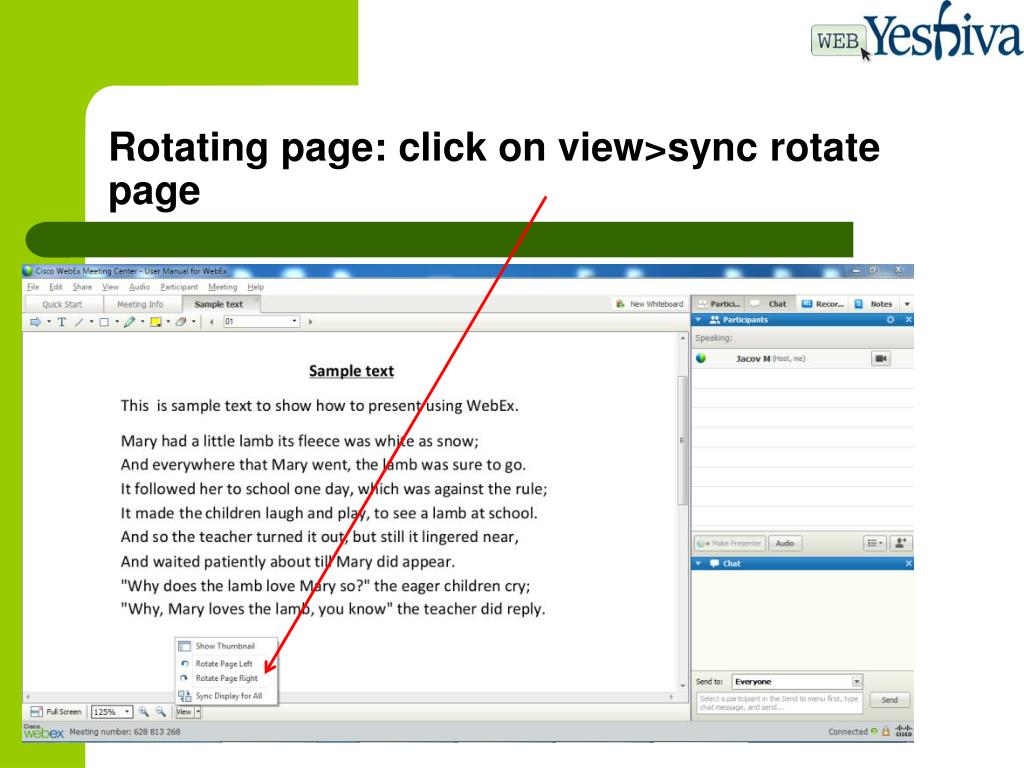Expand Eraser tool options arrow

194,321
